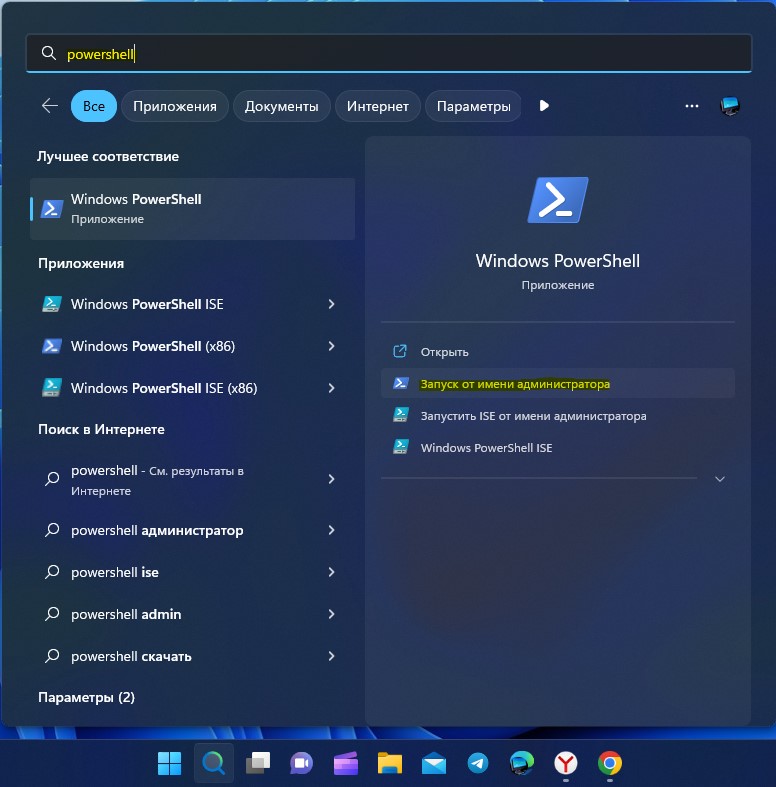The image size is (776, 787).
Task: Expand 'powershell скачать' suggestion chevron
Action: (x=331, y=656)
